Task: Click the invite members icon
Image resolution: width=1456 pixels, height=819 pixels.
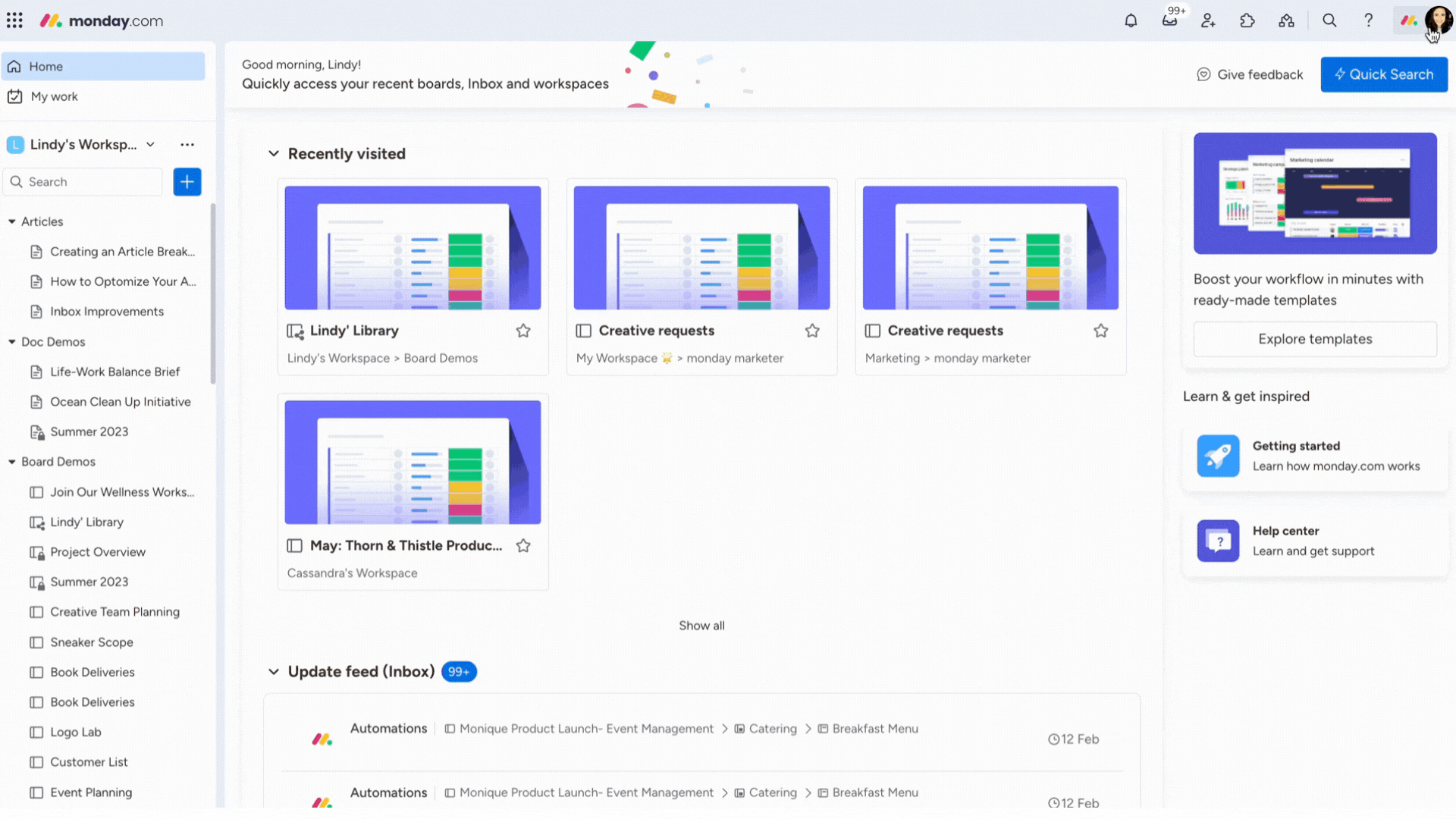Action: click(1208, 20)
